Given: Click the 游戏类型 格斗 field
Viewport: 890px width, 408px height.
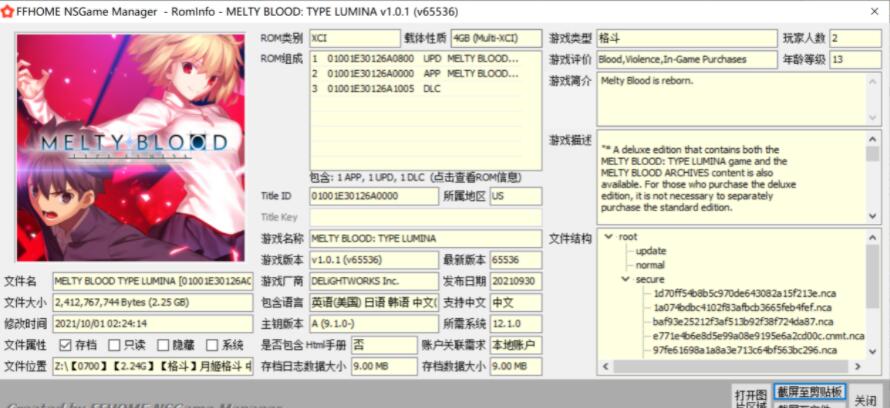Looking at the screenshot, I should coord(687,39).
